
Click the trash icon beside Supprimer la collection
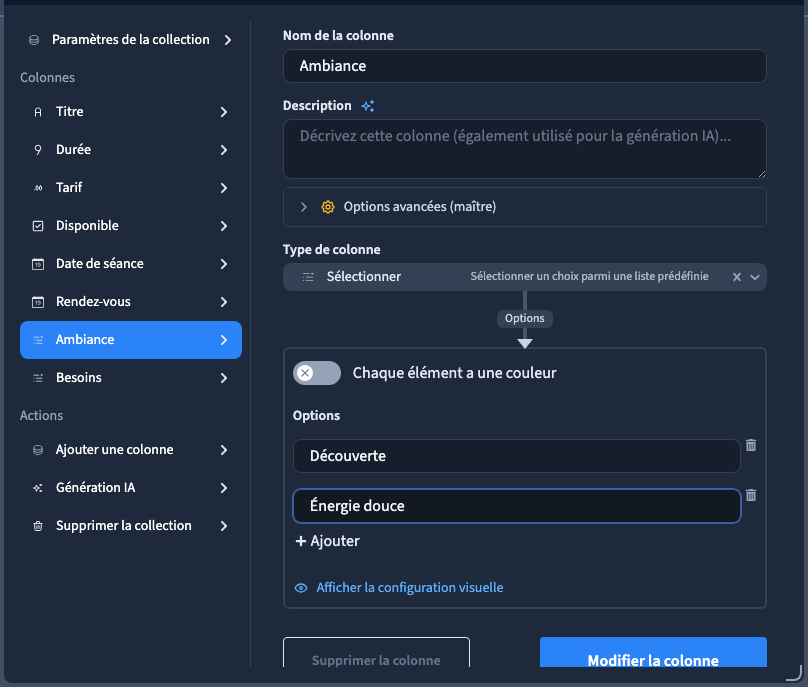[x=38, y=526]
